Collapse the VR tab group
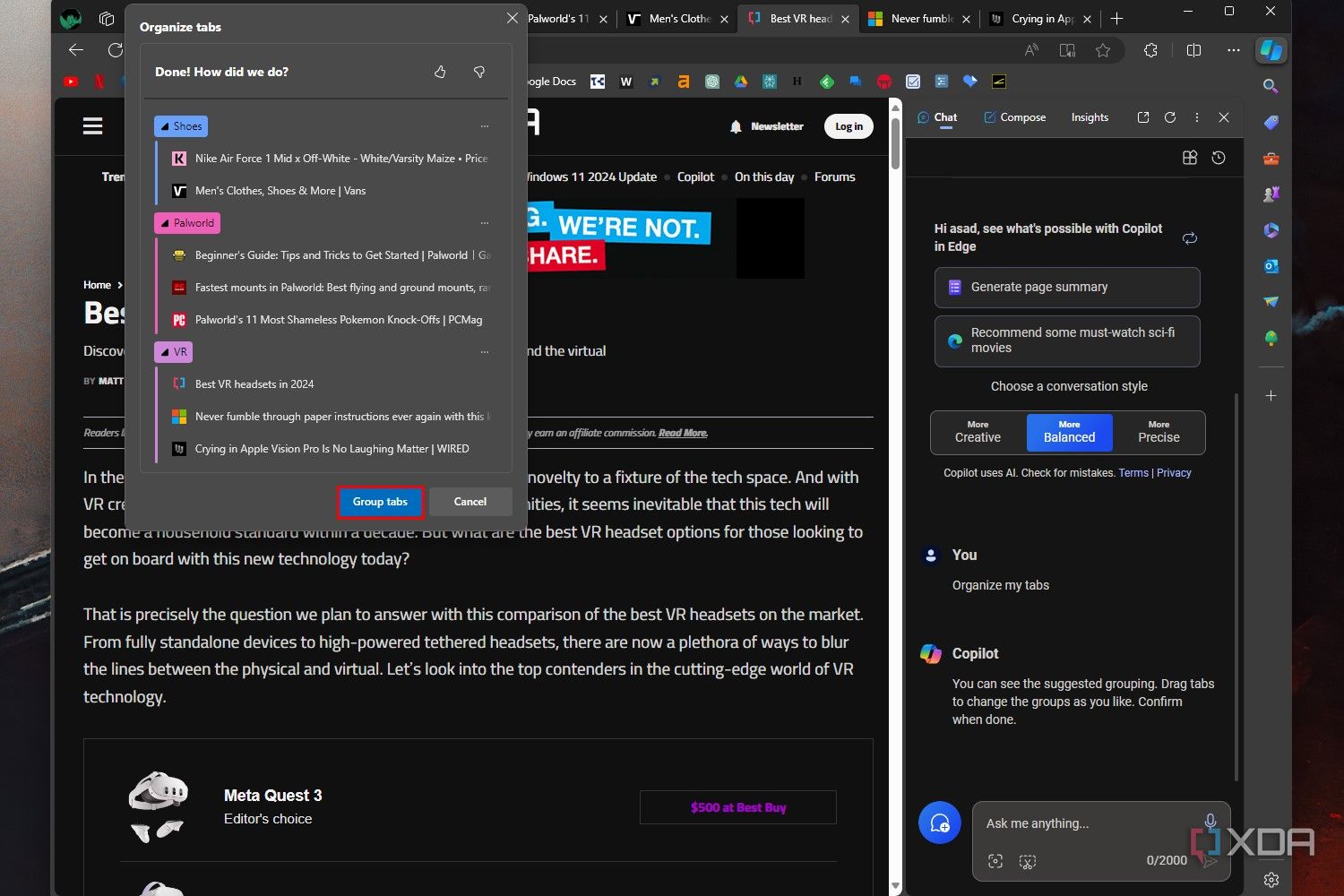The image size is (1344, 896). (x=166, y=351)
